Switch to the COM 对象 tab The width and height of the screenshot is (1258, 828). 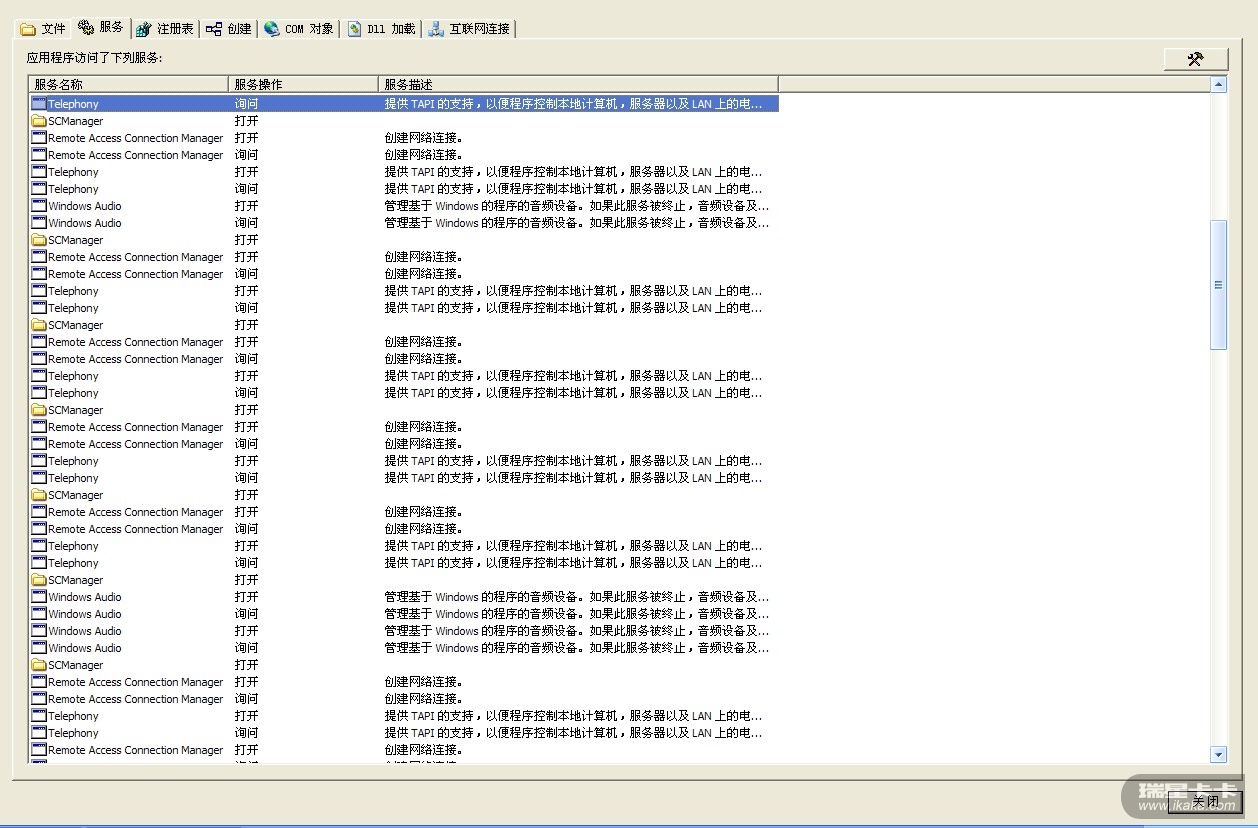[298, 29]
